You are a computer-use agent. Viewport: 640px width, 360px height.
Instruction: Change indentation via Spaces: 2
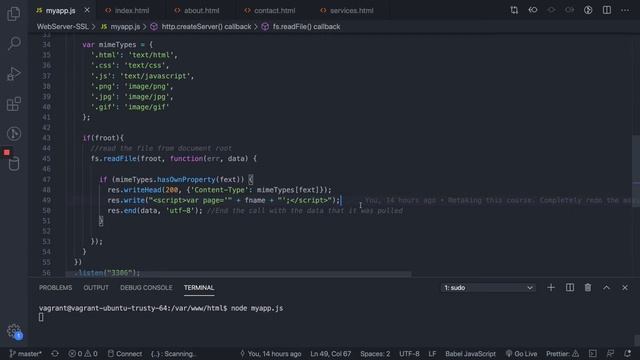[375, 354]
